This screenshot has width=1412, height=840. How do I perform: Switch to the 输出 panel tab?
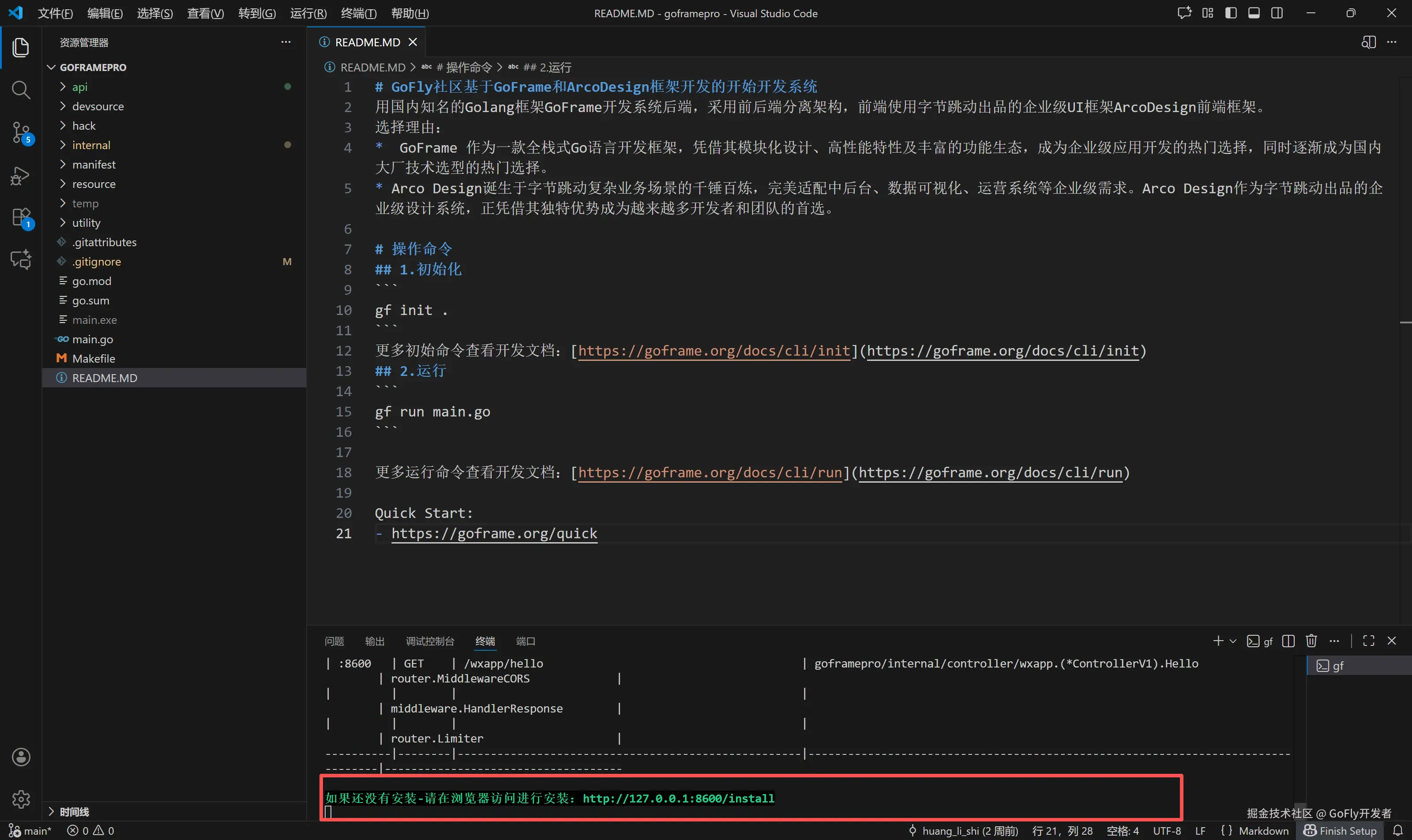coord(374,641)
